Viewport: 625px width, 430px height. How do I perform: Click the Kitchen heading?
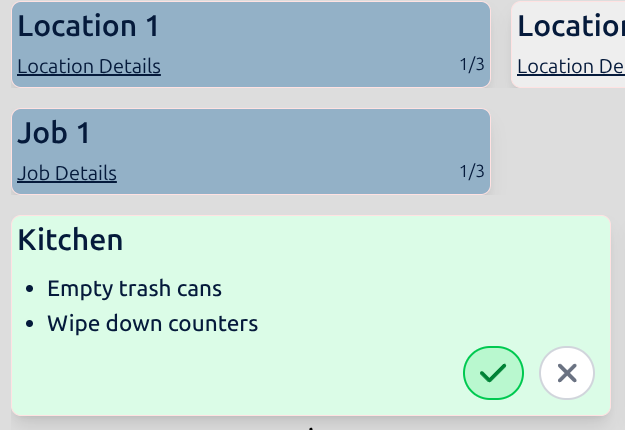point(70,240)
